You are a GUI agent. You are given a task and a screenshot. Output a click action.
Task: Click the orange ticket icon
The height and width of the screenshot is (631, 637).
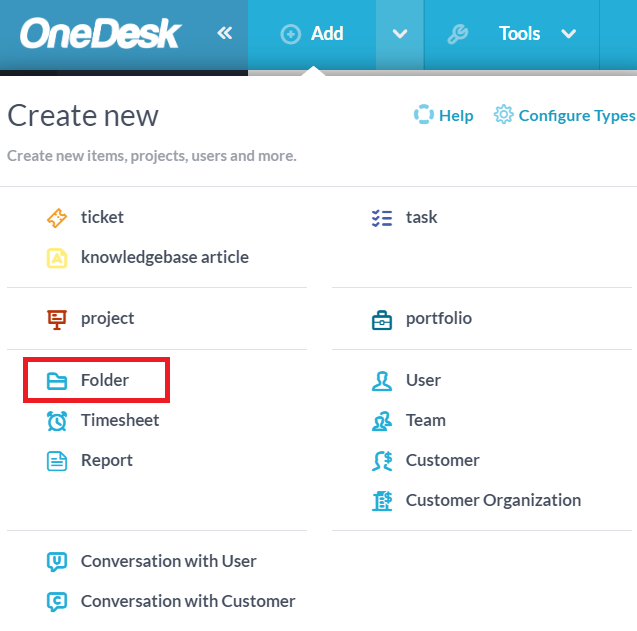click(57, 218)
